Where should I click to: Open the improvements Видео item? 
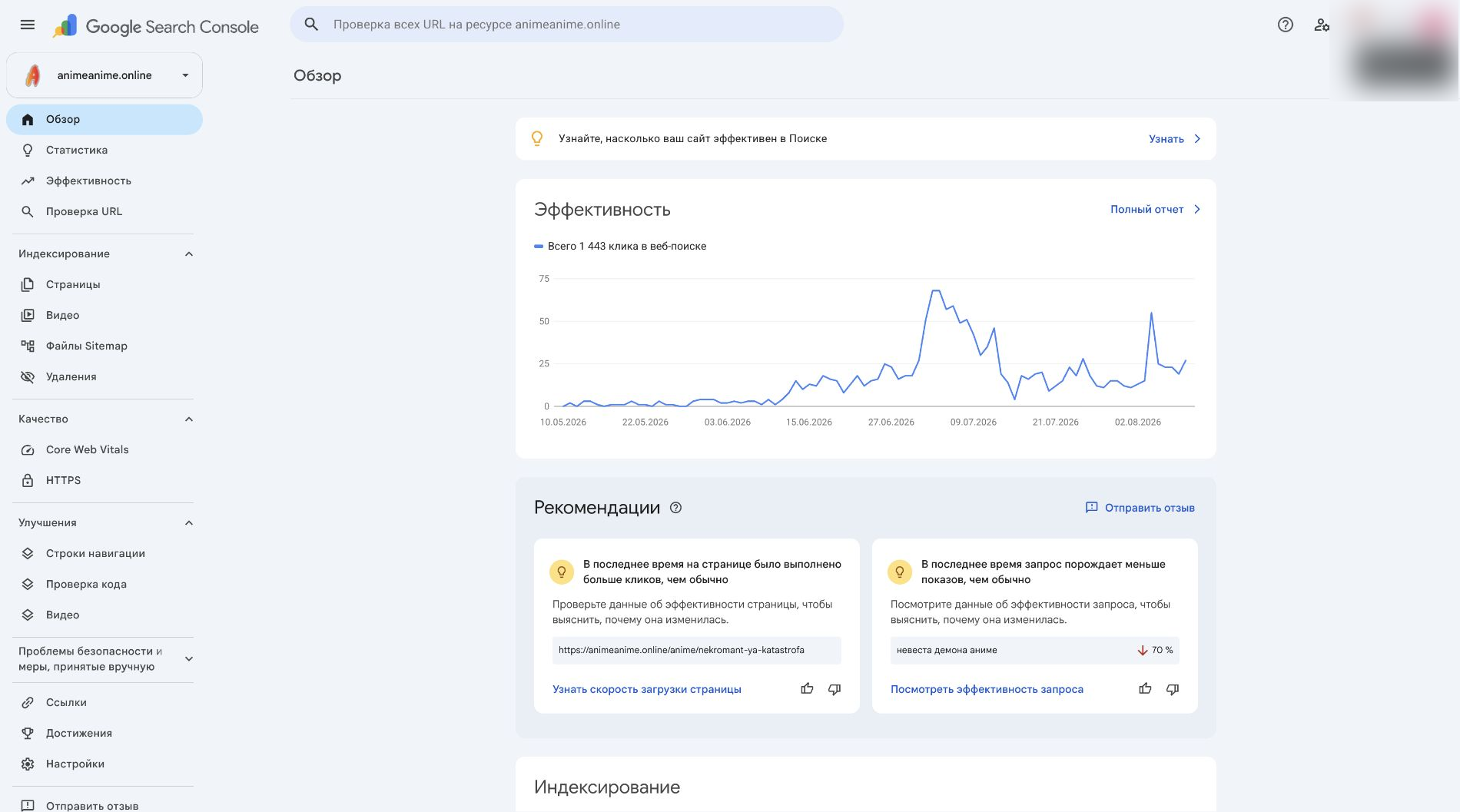tap(105, 615)
